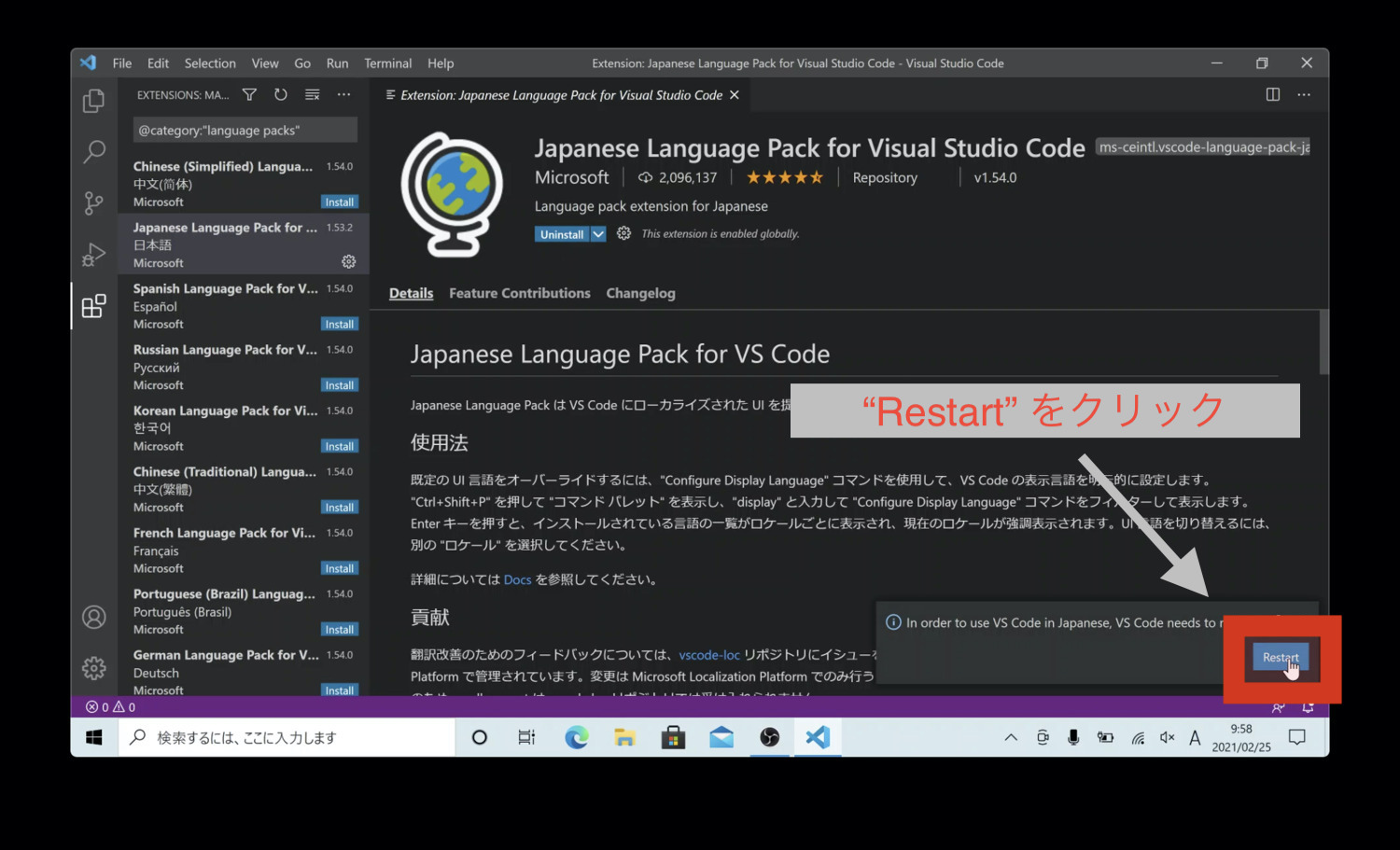Screen dimensions: 1400x850
Task: Clear extensions search results icon
Action: click(313, 94)
